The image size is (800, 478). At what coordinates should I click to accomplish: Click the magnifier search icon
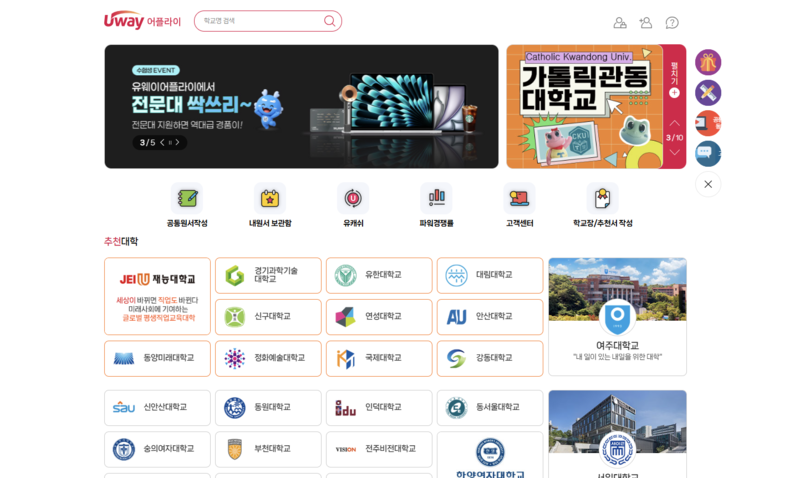tap(330, 21)
